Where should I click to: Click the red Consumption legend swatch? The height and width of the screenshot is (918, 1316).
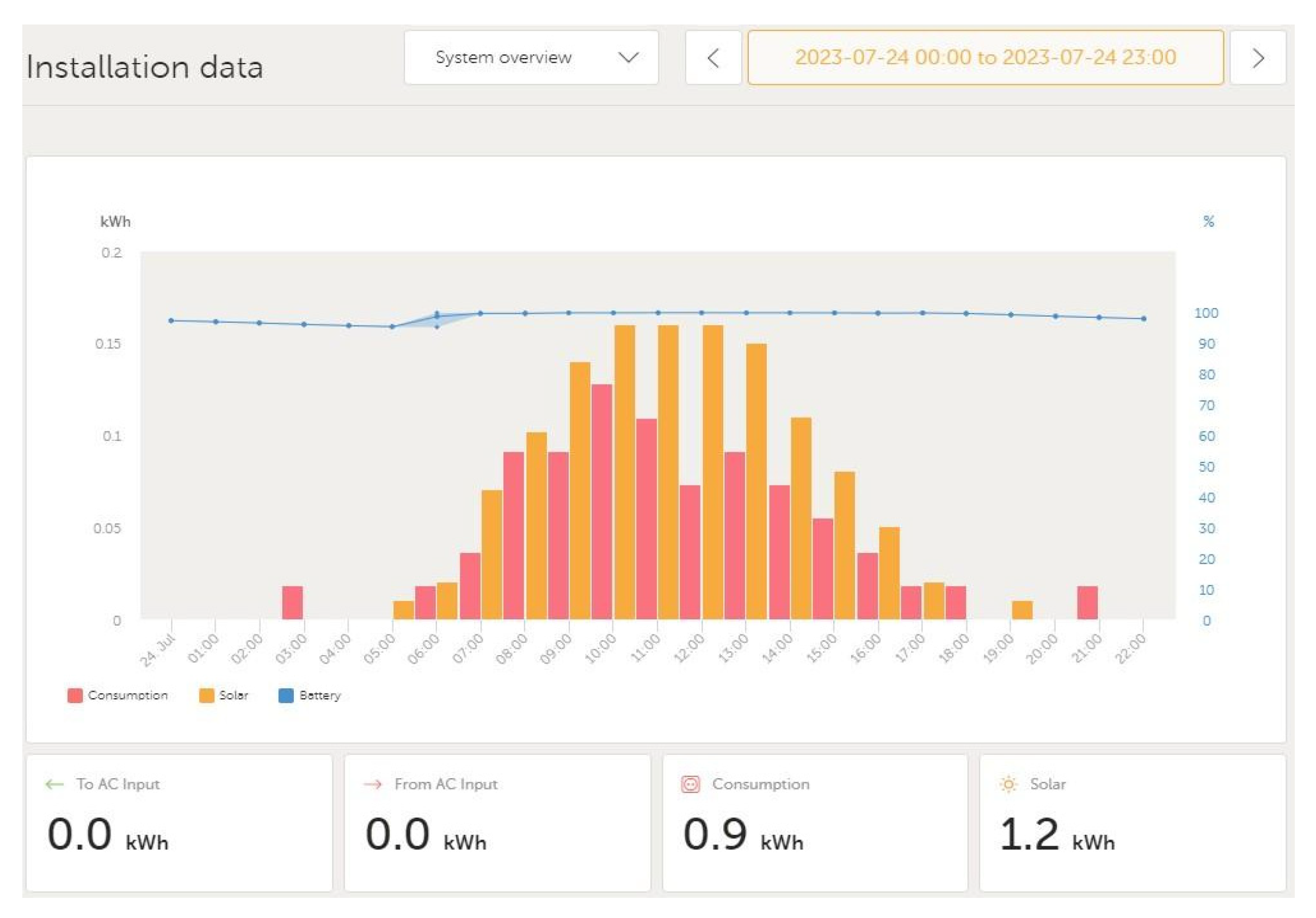point(75,695)
